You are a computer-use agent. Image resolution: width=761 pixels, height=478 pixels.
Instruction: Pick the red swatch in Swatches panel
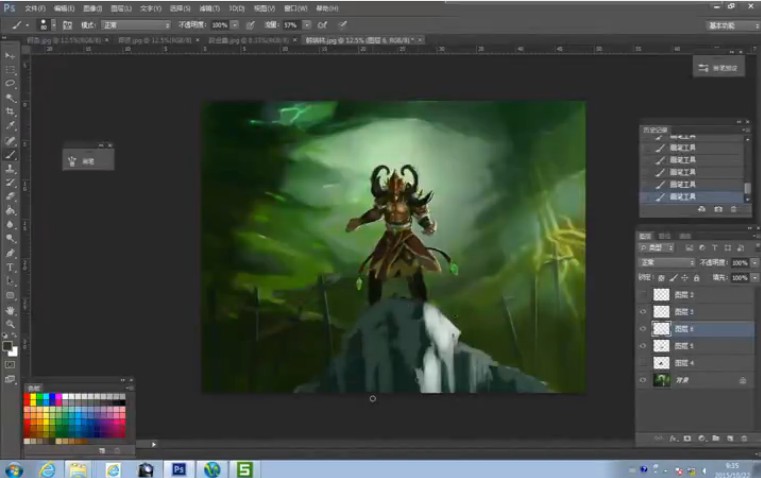pos(27,397)
